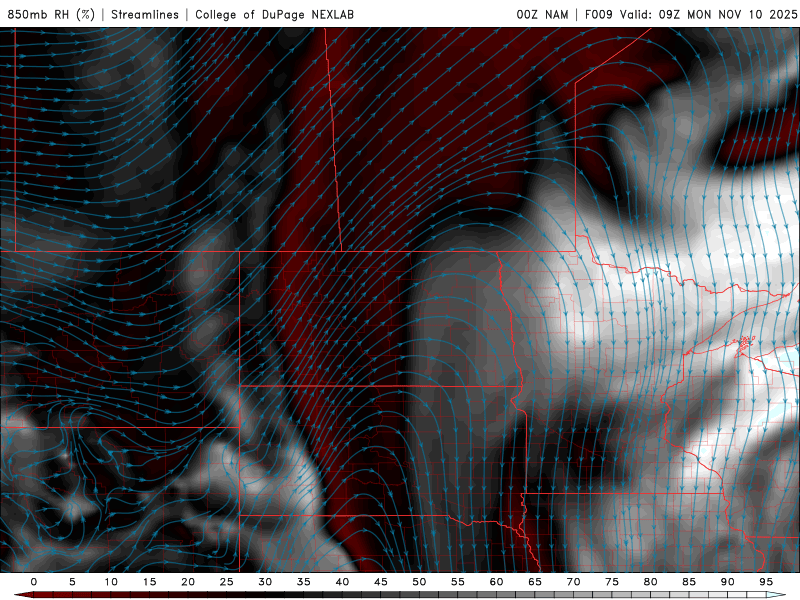Select the "90" legend value

coord(728,582)
